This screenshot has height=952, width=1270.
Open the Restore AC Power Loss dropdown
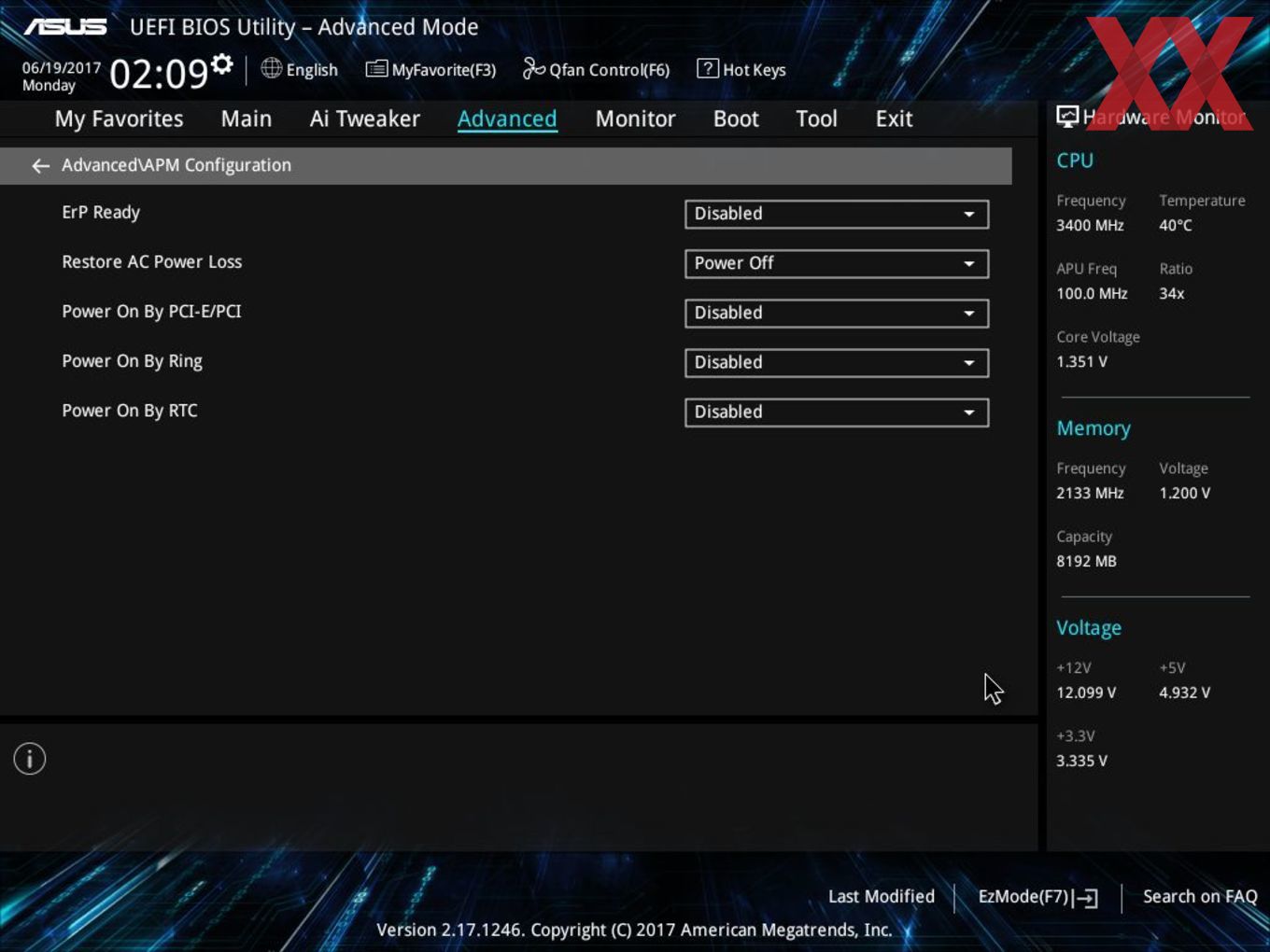[x=837, y=263]
